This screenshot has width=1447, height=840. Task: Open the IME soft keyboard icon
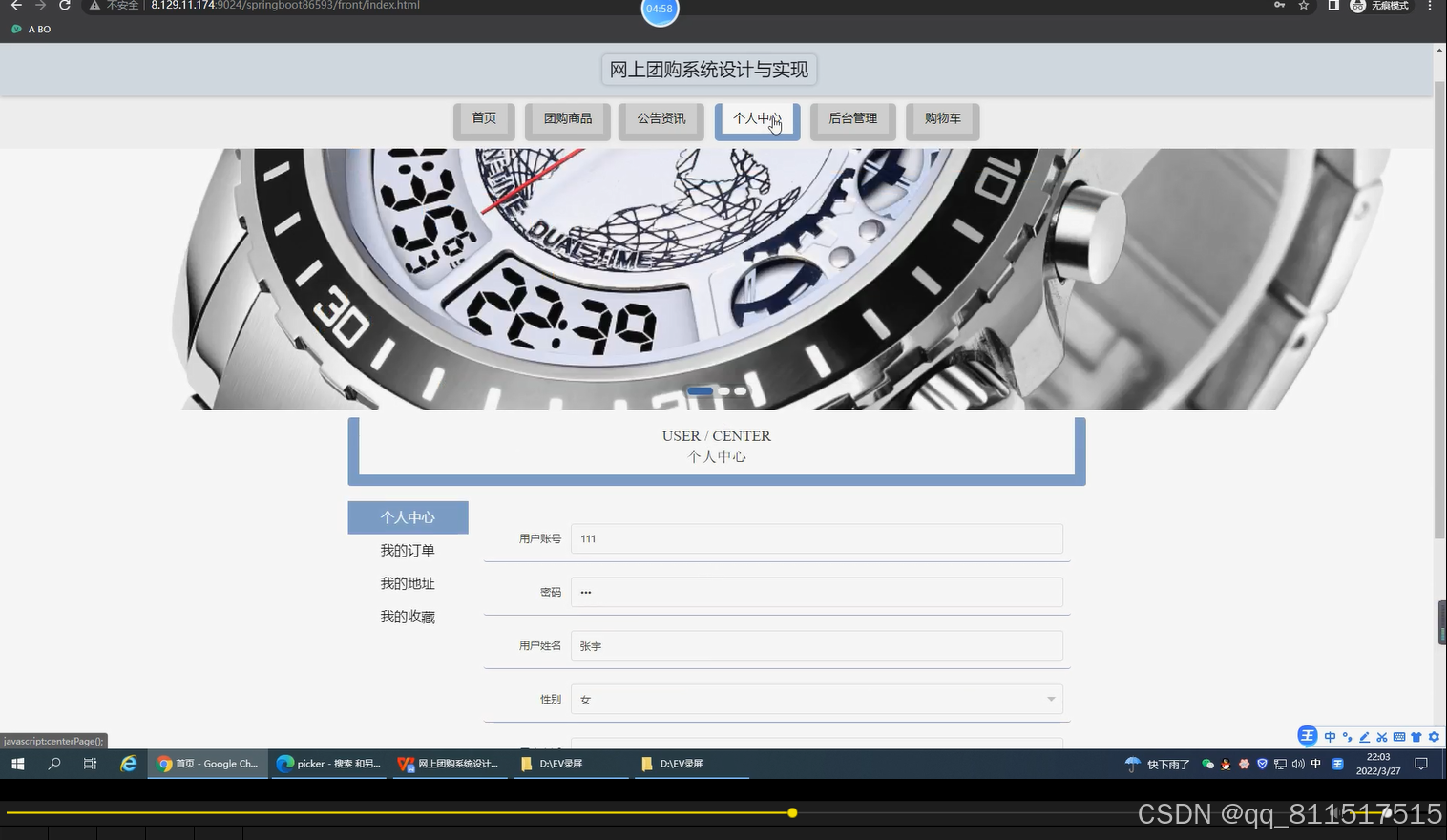pyautogui.click(x=1399, y=737)
